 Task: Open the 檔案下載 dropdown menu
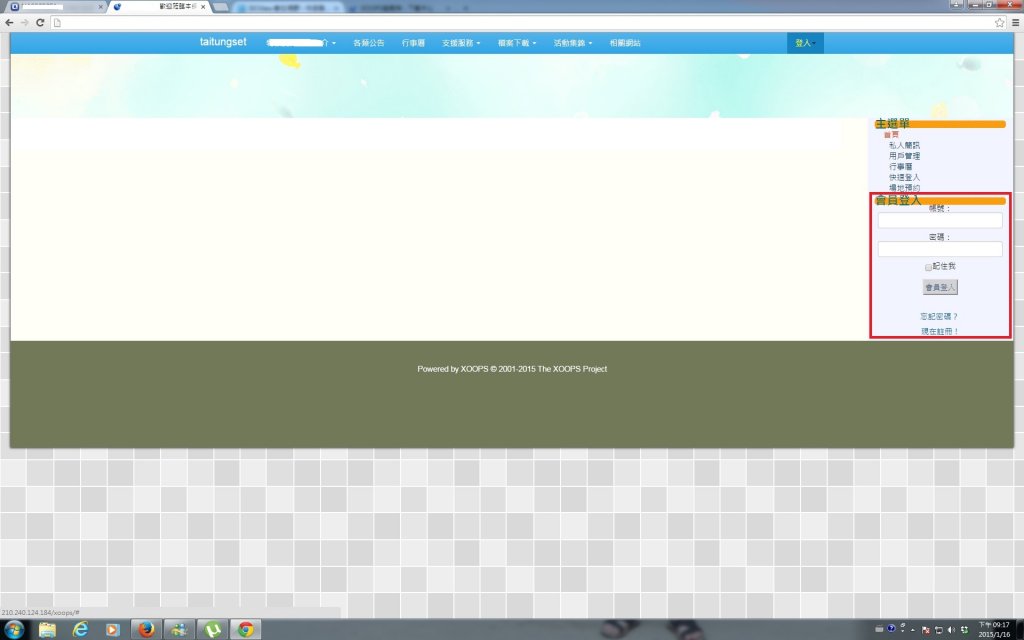517,43
